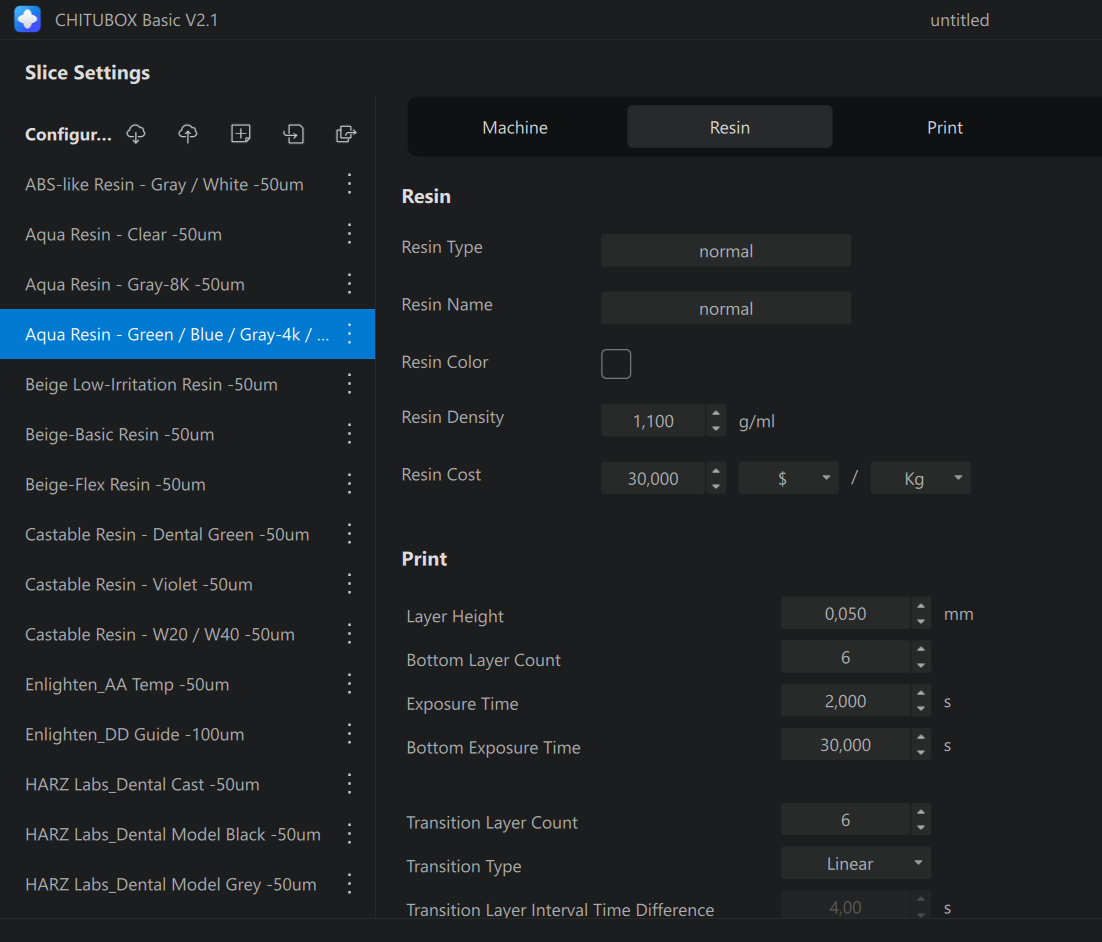Decrease Exposure Time with down arrow
This screenshot has height=942, width=1102.
[x=921, y=709]
